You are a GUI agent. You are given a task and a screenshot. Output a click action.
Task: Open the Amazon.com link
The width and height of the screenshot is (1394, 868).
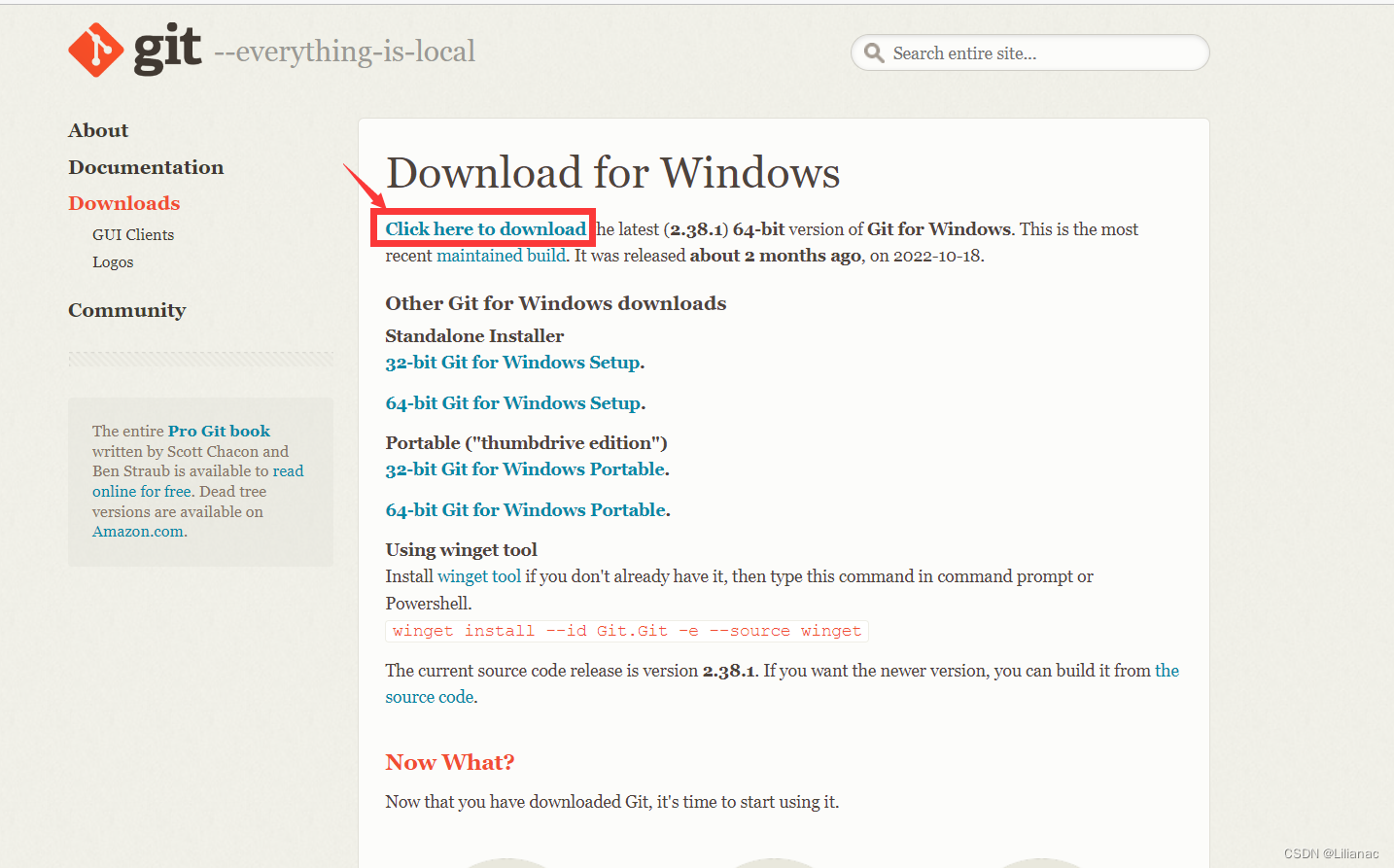pyautogui.click(x=138, y=532)
